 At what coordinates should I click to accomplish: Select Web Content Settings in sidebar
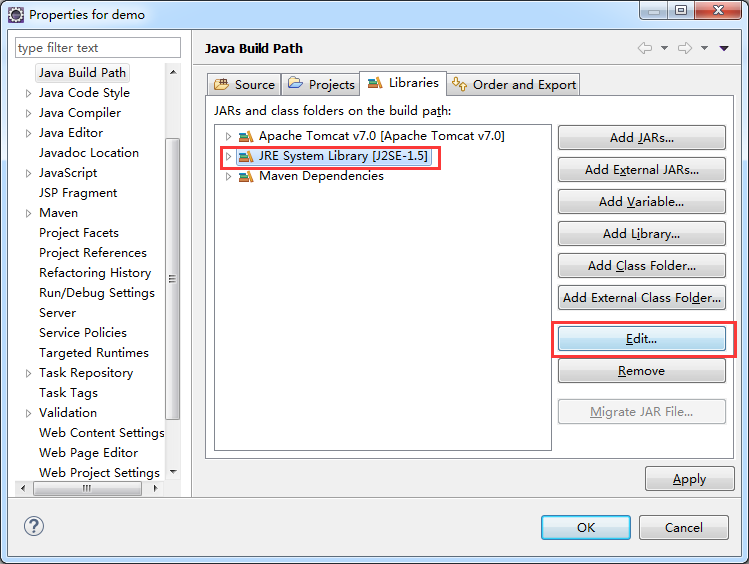pos(102,433)
